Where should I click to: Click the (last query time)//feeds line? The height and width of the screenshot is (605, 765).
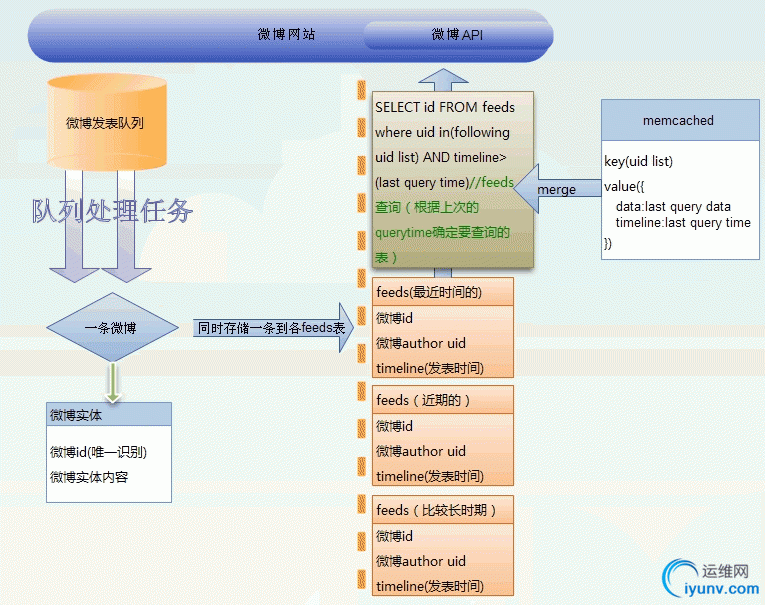[x=444, y=182]
